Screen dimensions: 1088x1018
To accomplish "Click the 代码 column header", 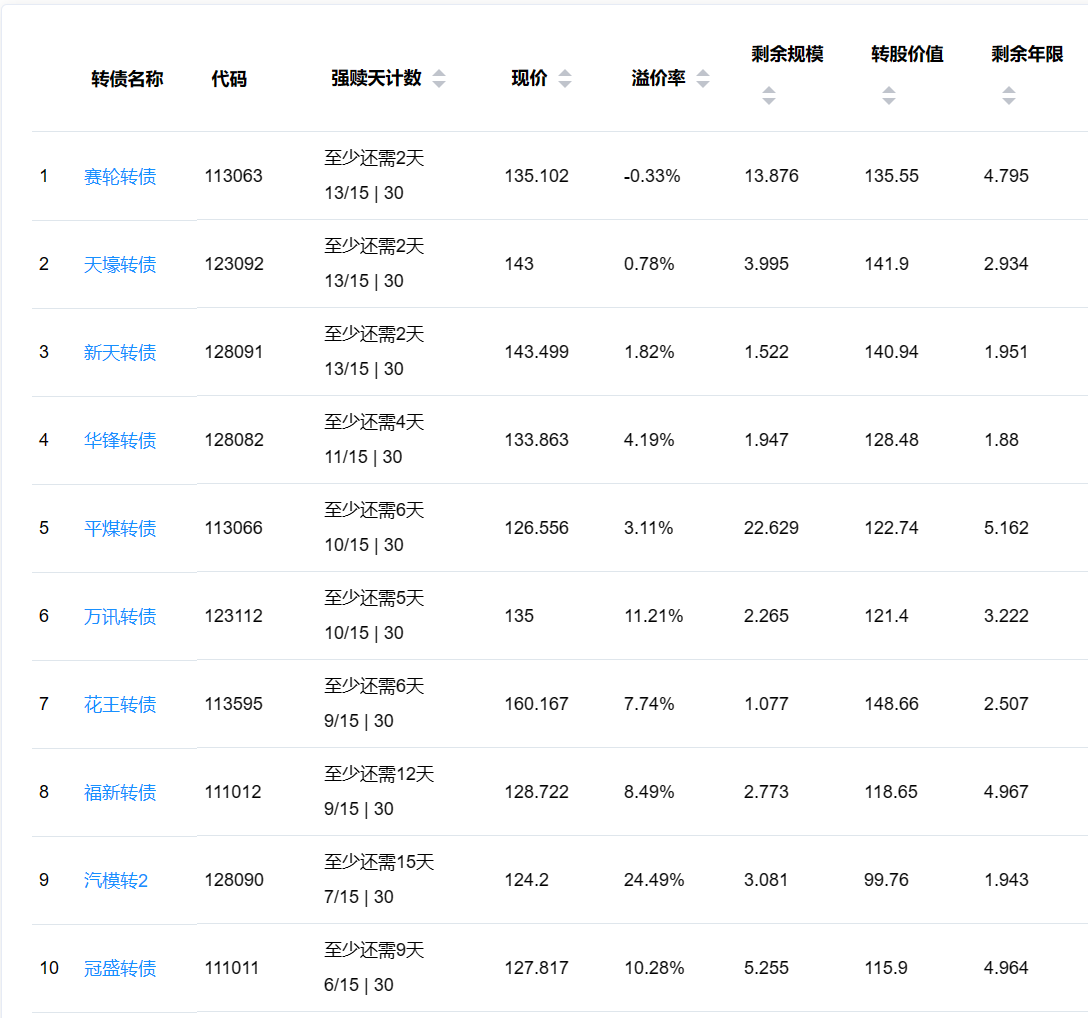I will tap(229, 79).
